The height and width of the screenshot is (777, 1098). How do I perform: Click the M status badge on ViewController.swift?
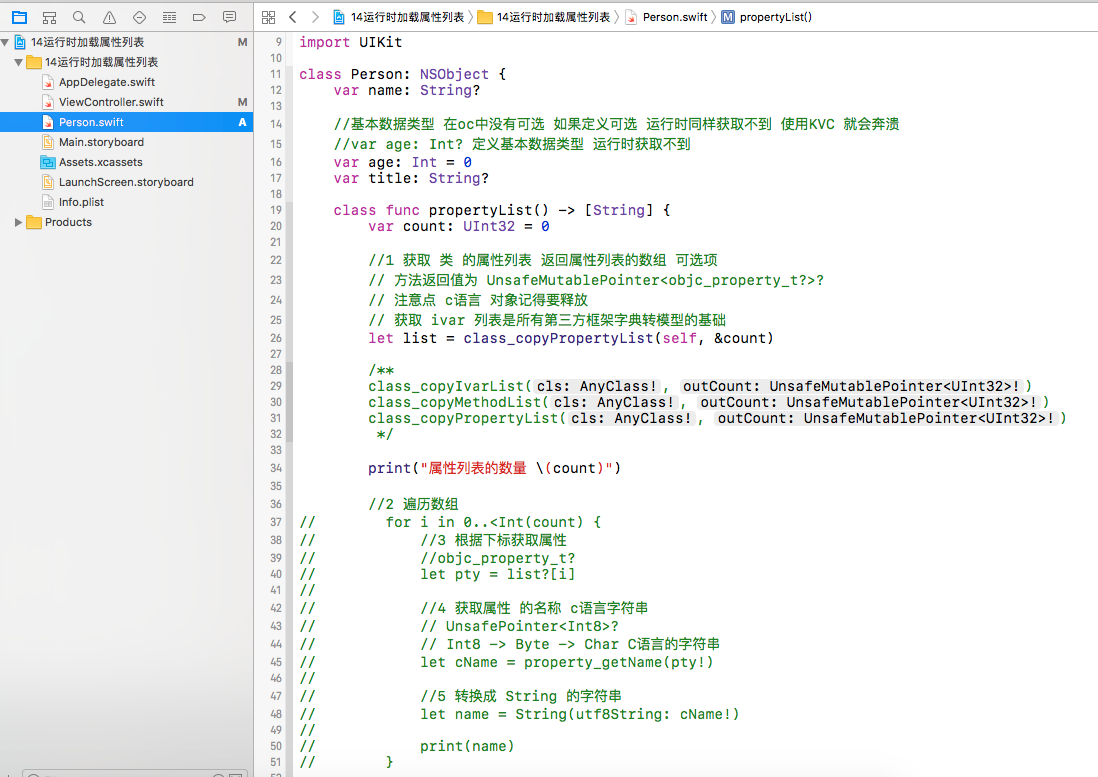(242, 102)
